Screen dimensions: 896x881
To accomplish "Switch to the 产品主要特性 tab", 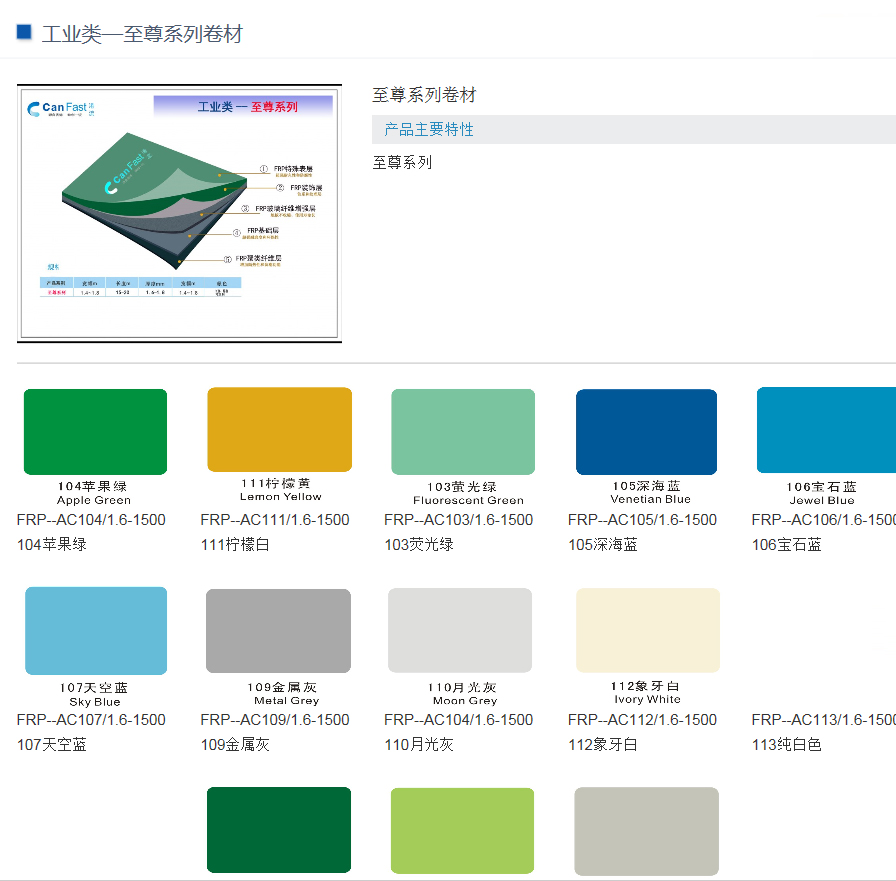I will (x=429, y=130).
